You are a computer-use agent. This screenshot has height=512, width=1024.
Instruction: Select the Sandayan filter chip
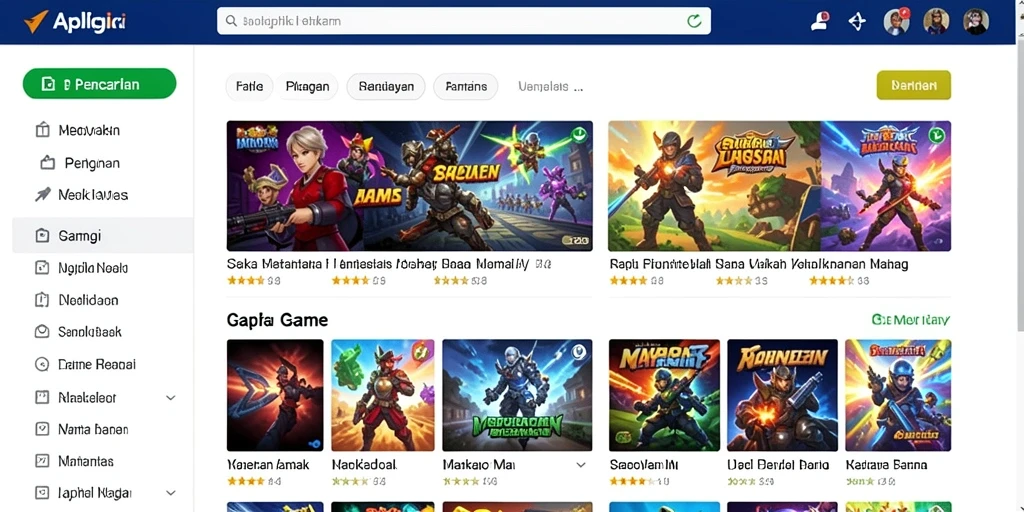click(x=386, y=86)
